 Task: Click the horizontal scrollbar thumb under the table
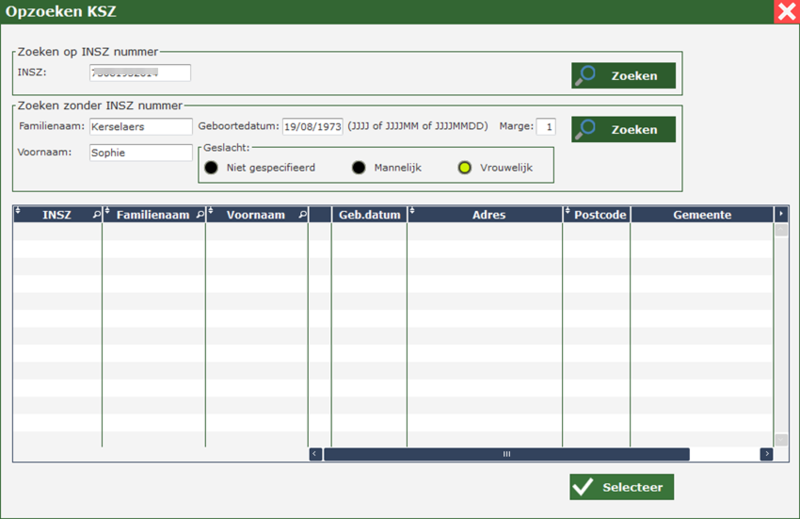click(x=506, y=454)
